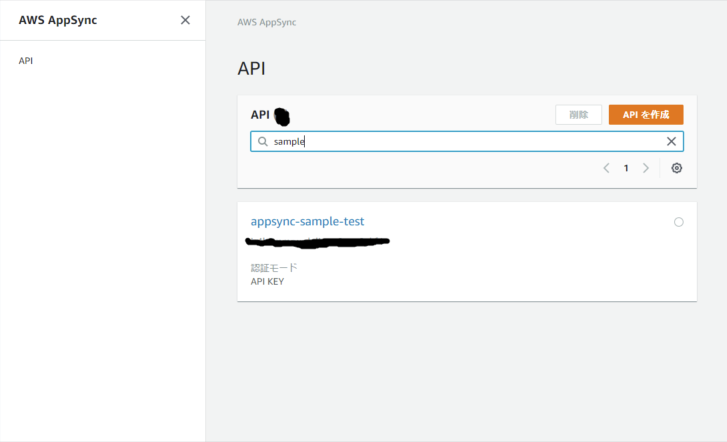Image resolution: width=727 pixels, height=442 pixels.
Task: Close the AWS AppSync side navigation panel
Action: pos(185,20)
